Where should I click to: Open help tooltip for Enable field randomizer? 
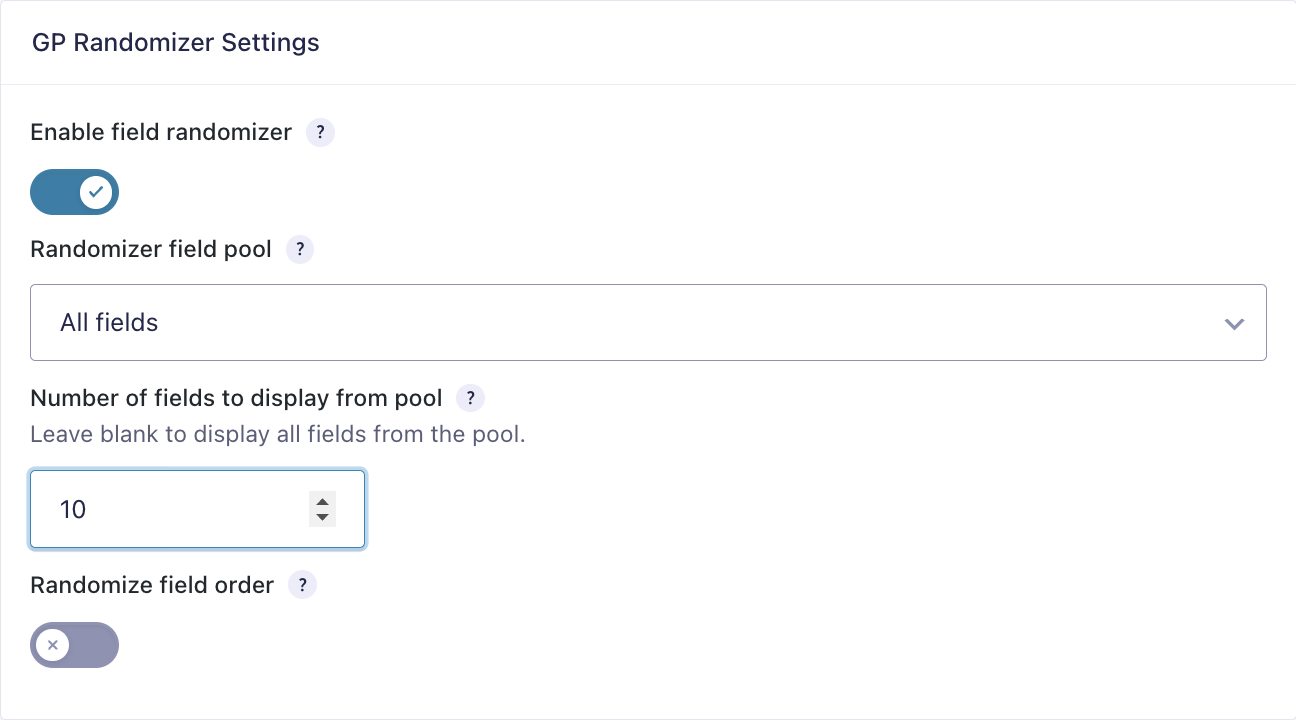320,132
